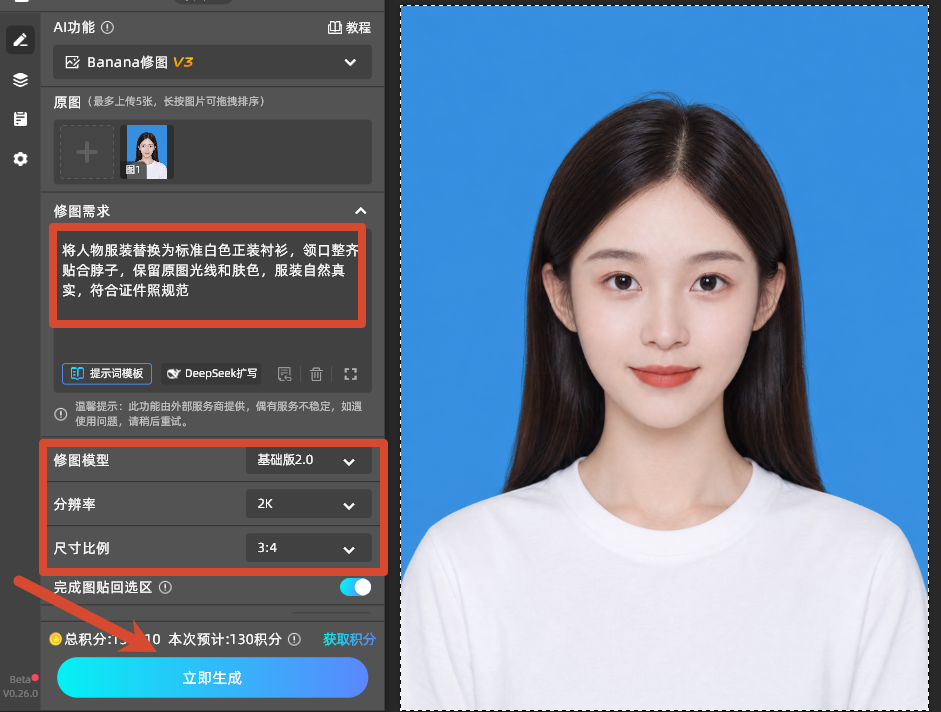This screenshot has width=941, height=712.
Task: Click the Beta V0.26.0 version label
Action: (x=20, y=686)
